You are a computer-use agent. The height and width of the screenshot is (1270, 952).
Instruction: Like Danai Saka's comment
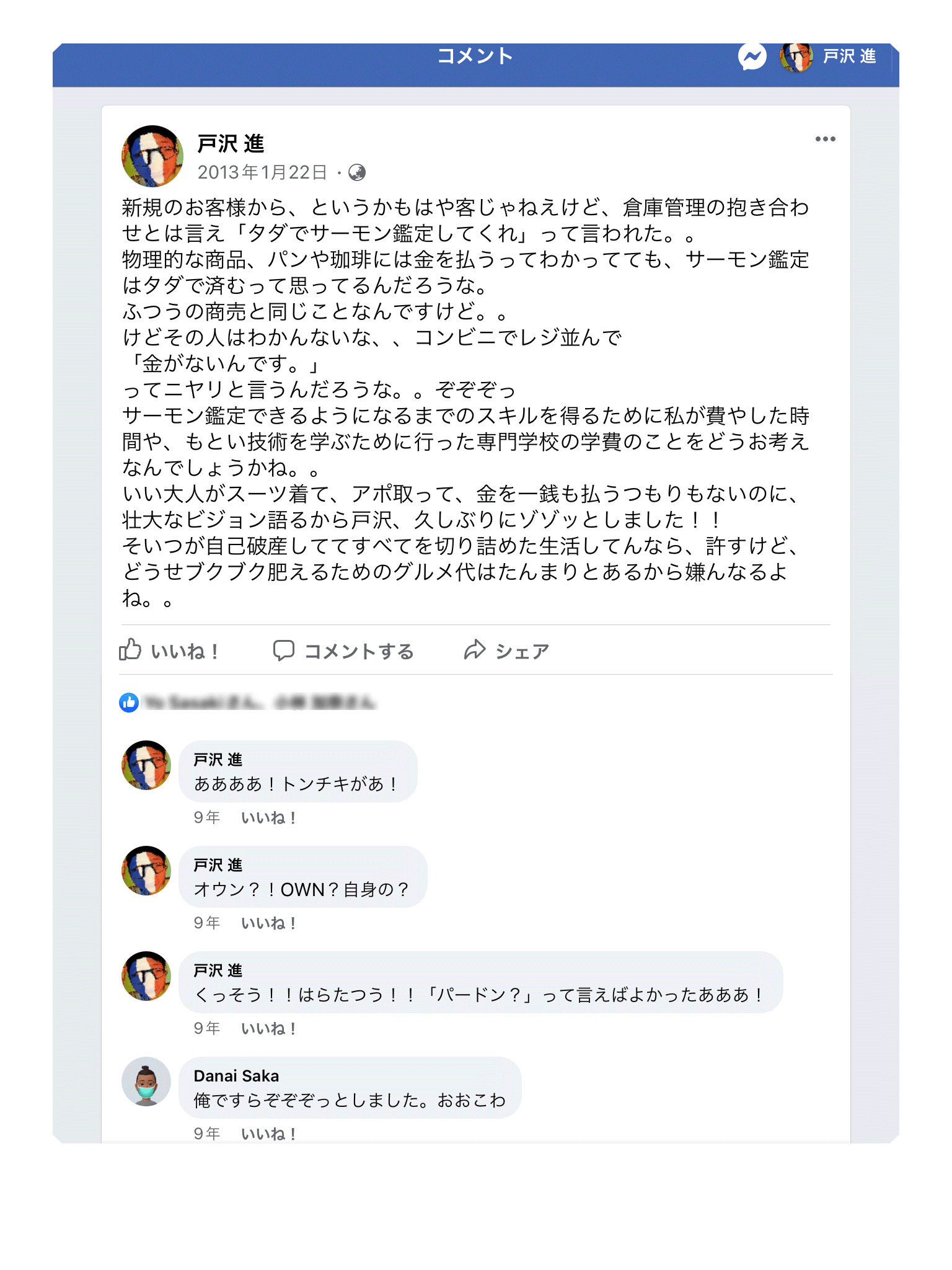[x=268, y=1134]
